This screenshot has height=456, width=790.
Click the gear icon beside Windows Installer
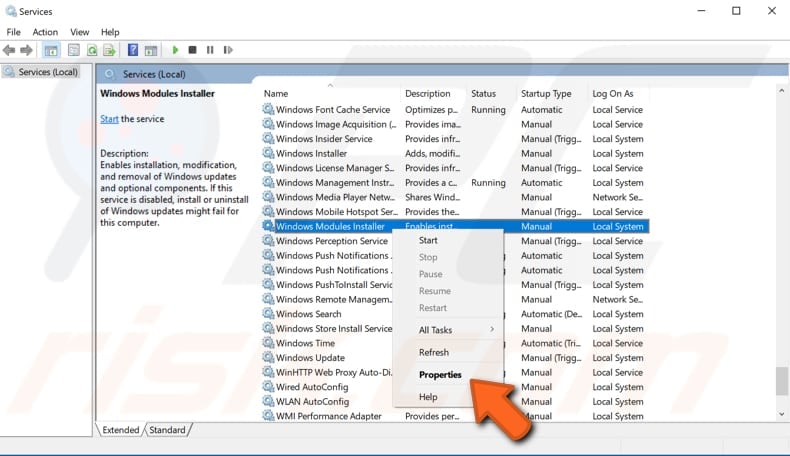(268, 153)
